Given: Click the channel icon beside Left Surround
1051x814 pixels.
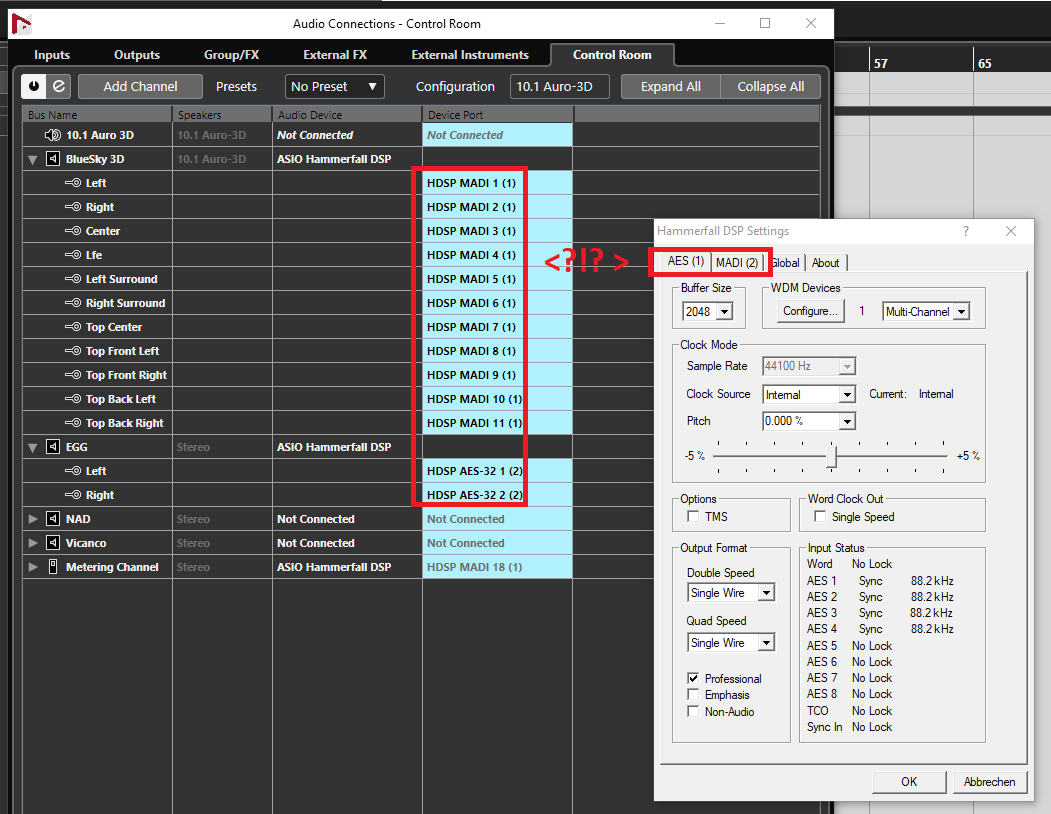Looking at the screenshot, I should point(73,279).
